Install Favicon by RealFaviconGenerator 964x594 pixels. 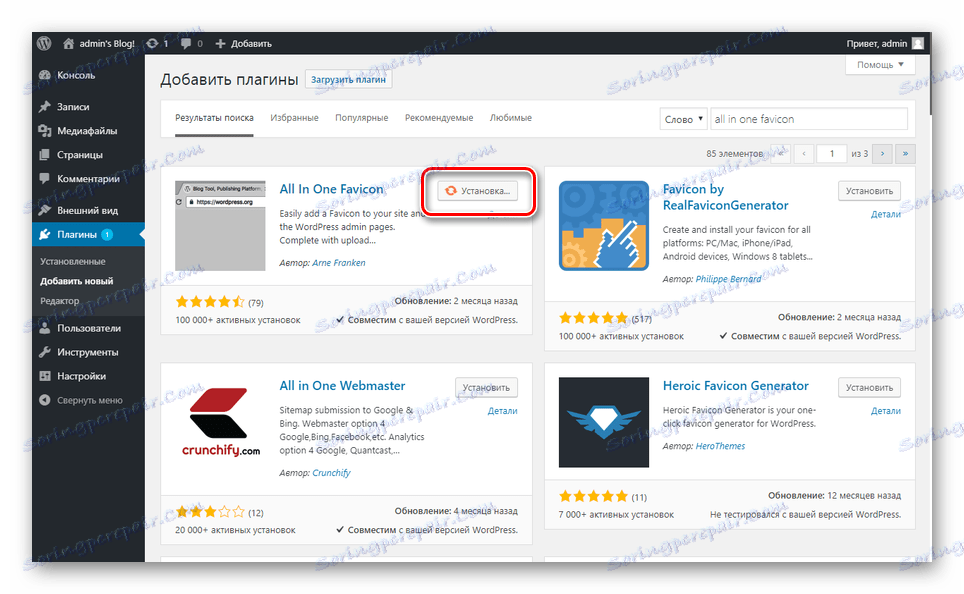pos(869,191)
